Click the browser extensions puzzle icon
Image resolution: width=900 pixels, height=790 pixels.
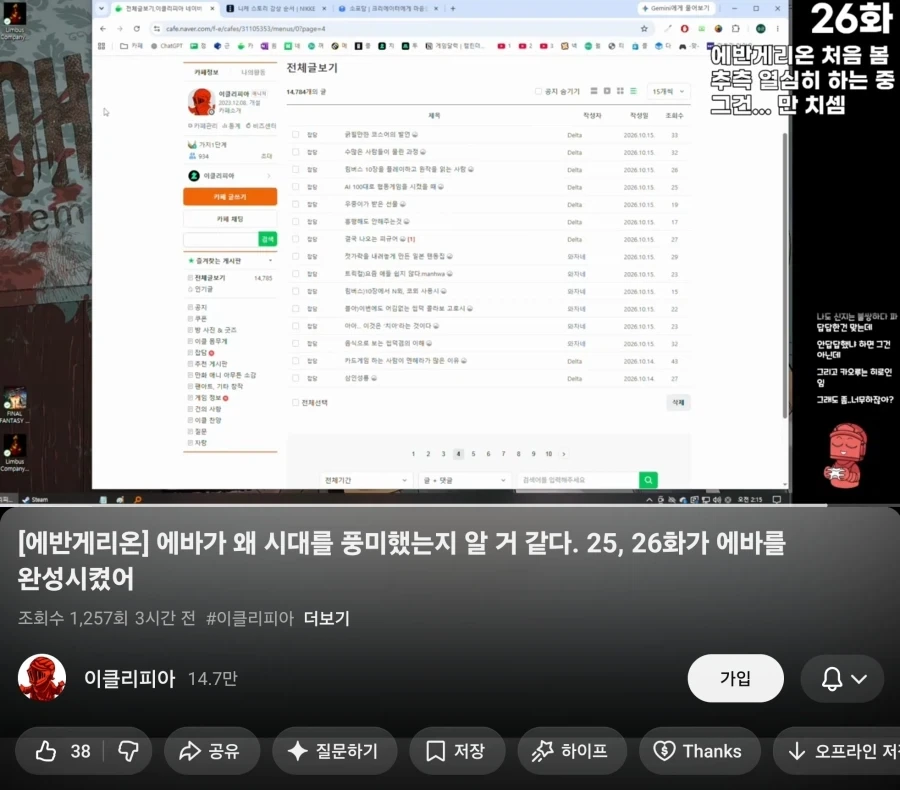735,28
